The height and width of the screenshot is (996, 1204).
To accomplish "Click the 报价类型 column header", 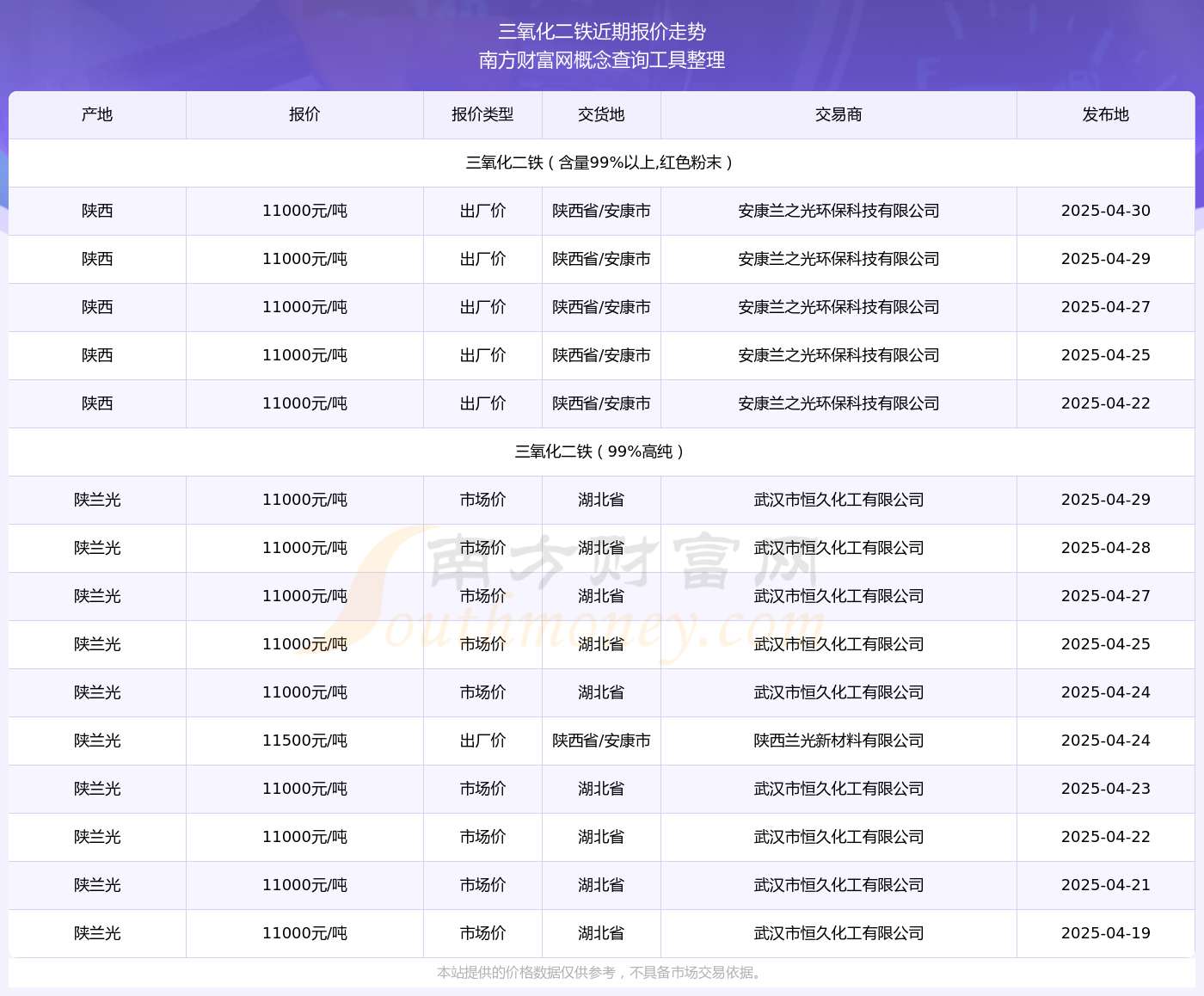I will (482, 114).
